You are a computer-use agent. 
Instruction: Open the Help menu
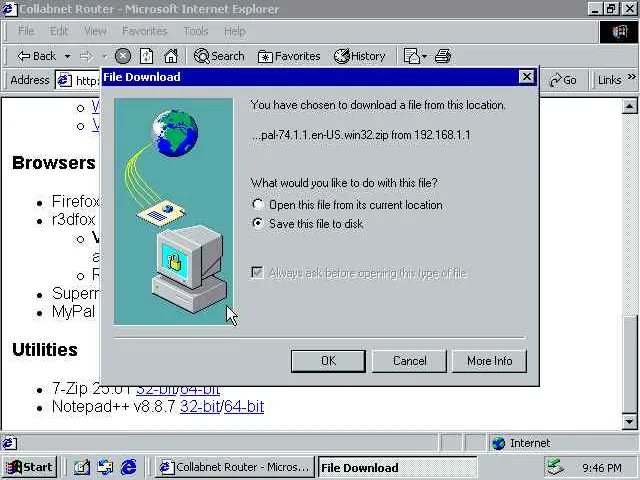tap(235, 31)
